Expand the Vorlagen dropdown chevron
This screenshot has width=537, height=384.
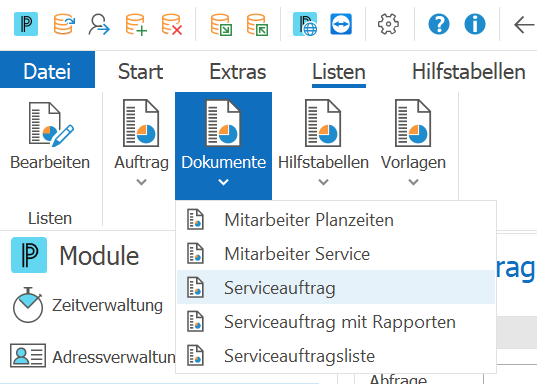pyautogui.click(x=413, y=182)
